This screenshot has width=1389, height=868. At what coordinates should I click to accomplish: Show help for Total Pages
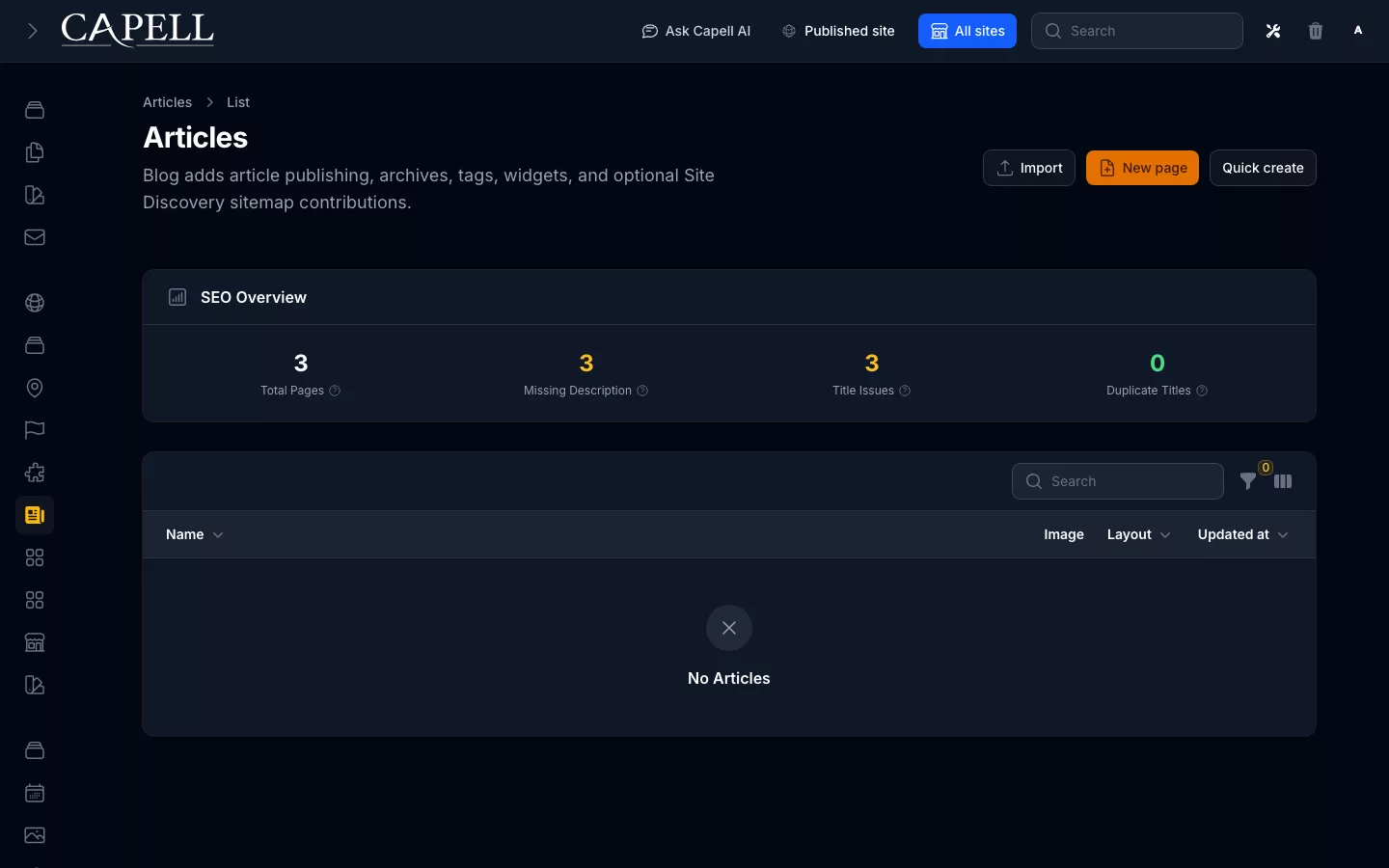coord(335,391)
